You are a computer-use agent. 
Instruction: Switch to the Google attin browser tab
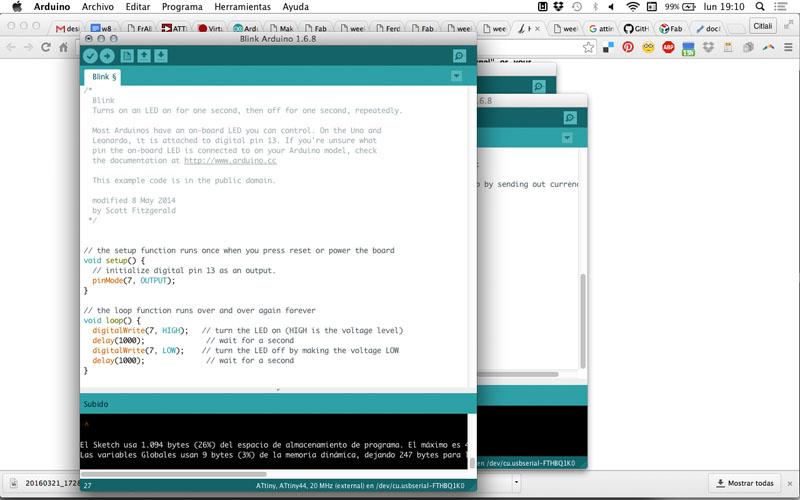tap(601, 29)
